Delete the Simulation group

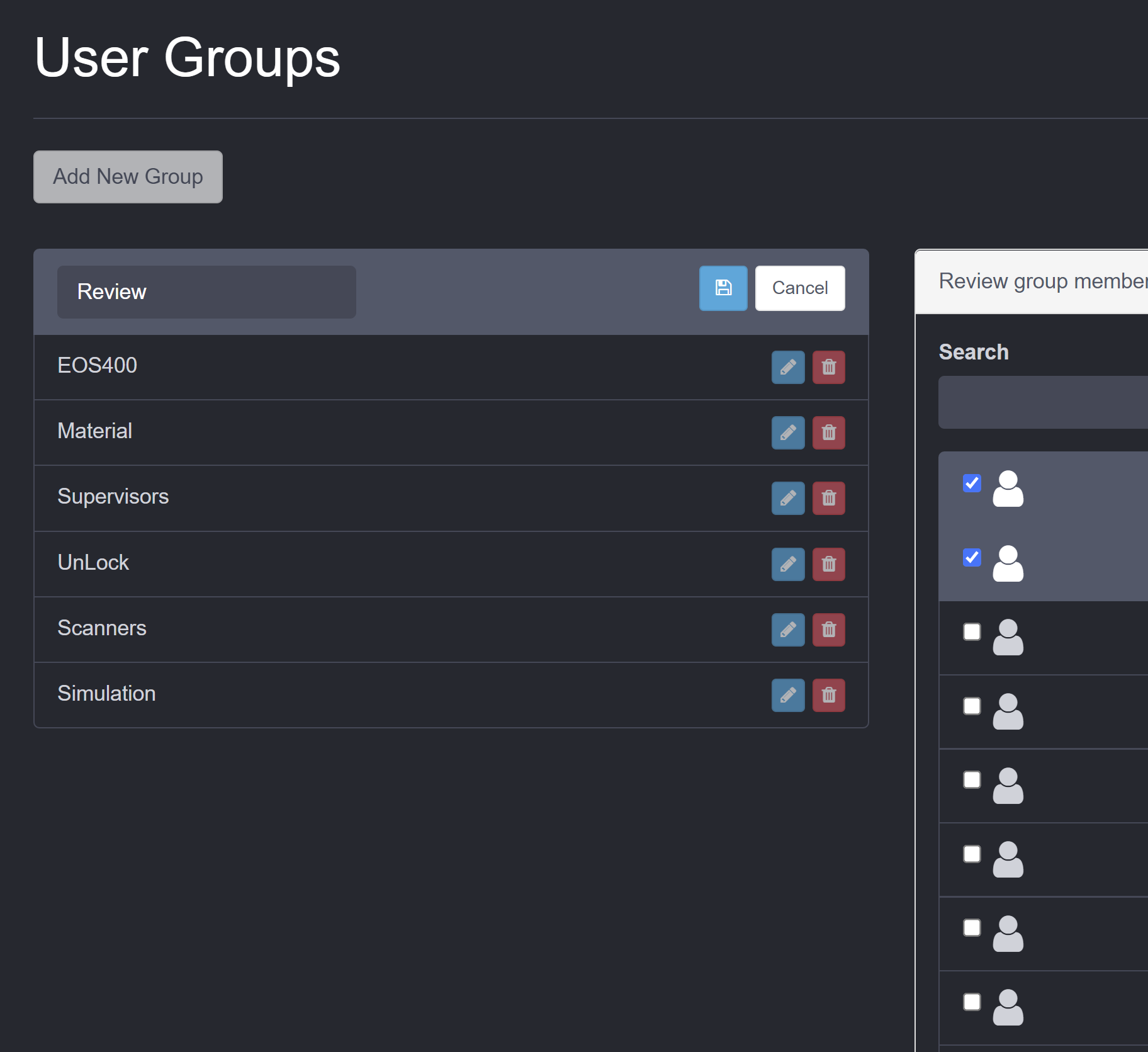pyautogui.click(x=828, y=695)
